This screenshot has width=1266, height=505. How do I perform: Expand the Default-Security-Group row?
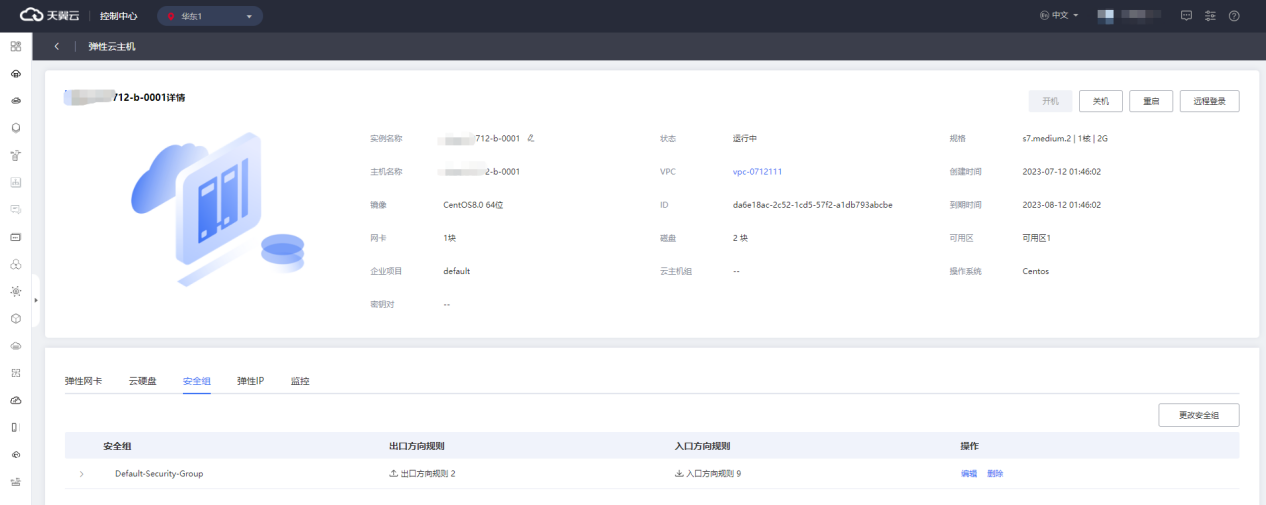click(x=81, y=474)
